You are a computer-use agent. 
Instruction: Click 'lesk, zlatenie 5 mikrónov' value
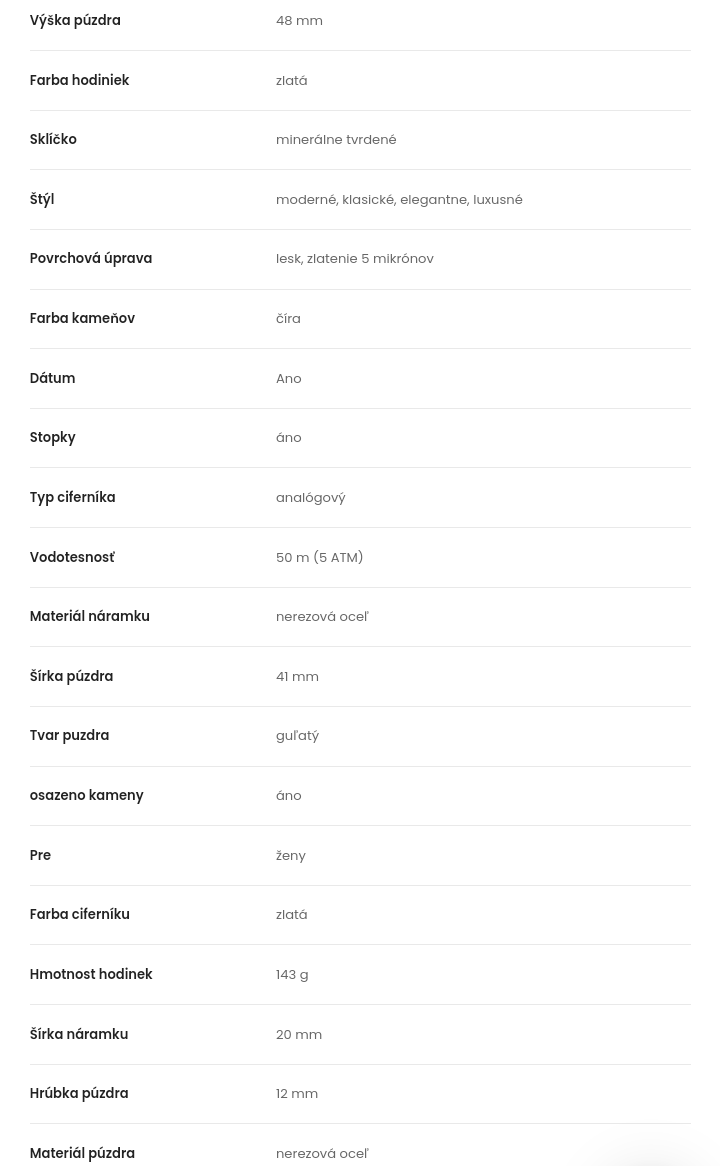(x=354, y=258)
